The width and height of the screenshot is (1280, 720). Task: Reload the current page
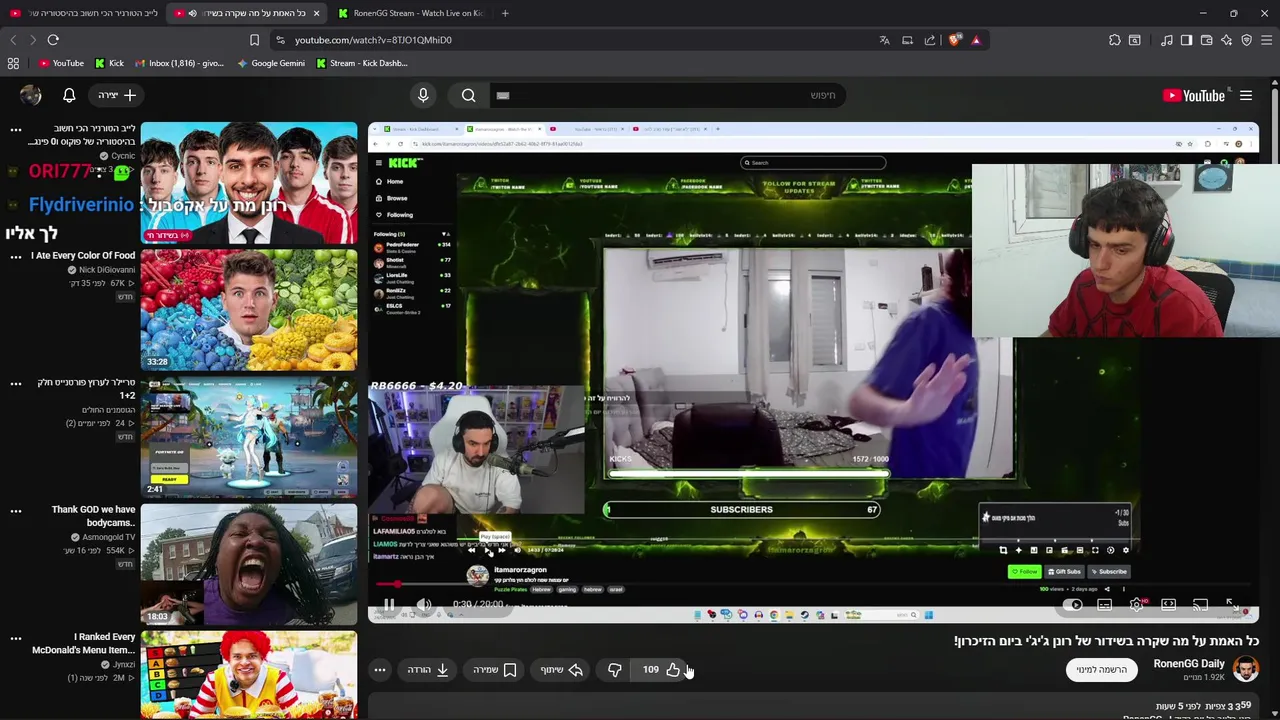(x=53, y=40)
